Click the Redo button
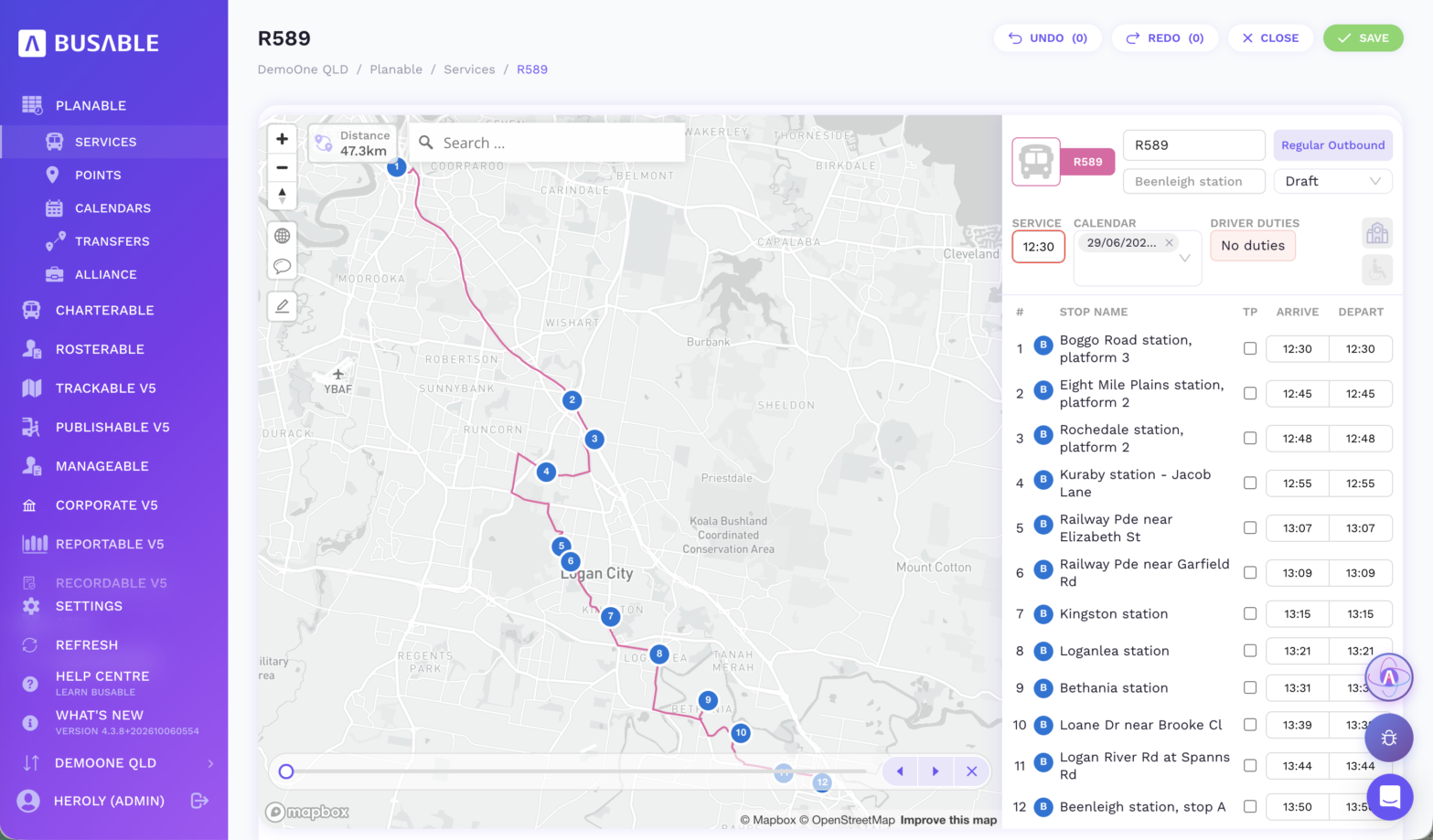 point(1164,38)
